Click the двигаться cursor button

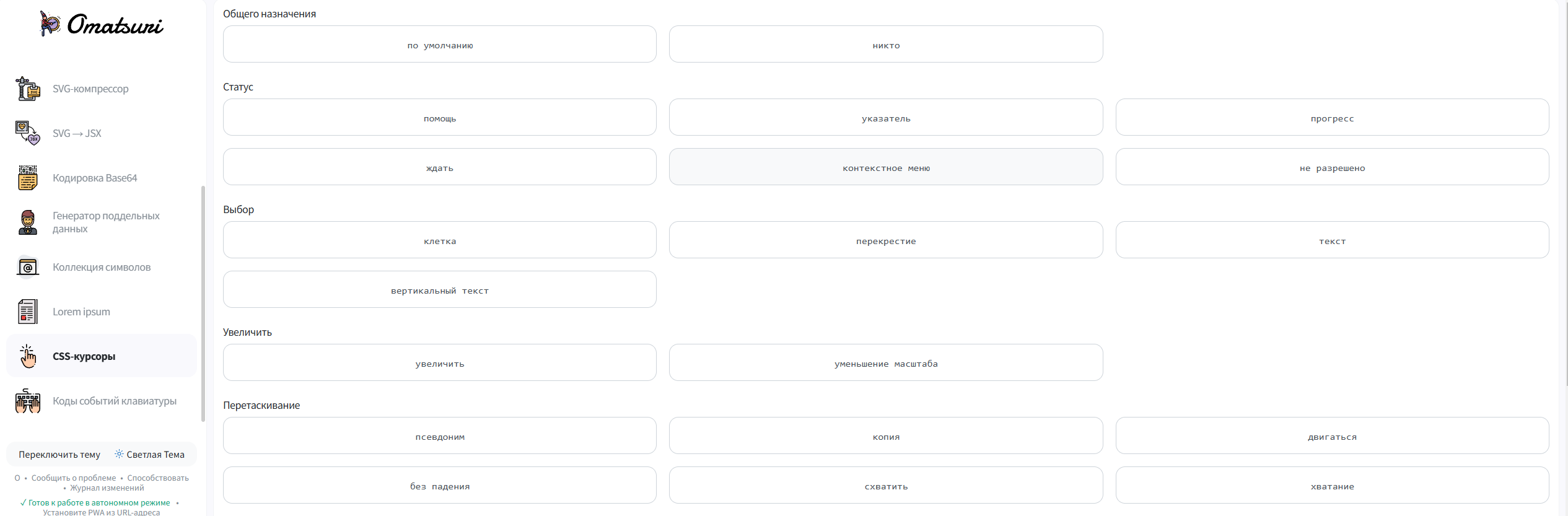point(1333,435)
